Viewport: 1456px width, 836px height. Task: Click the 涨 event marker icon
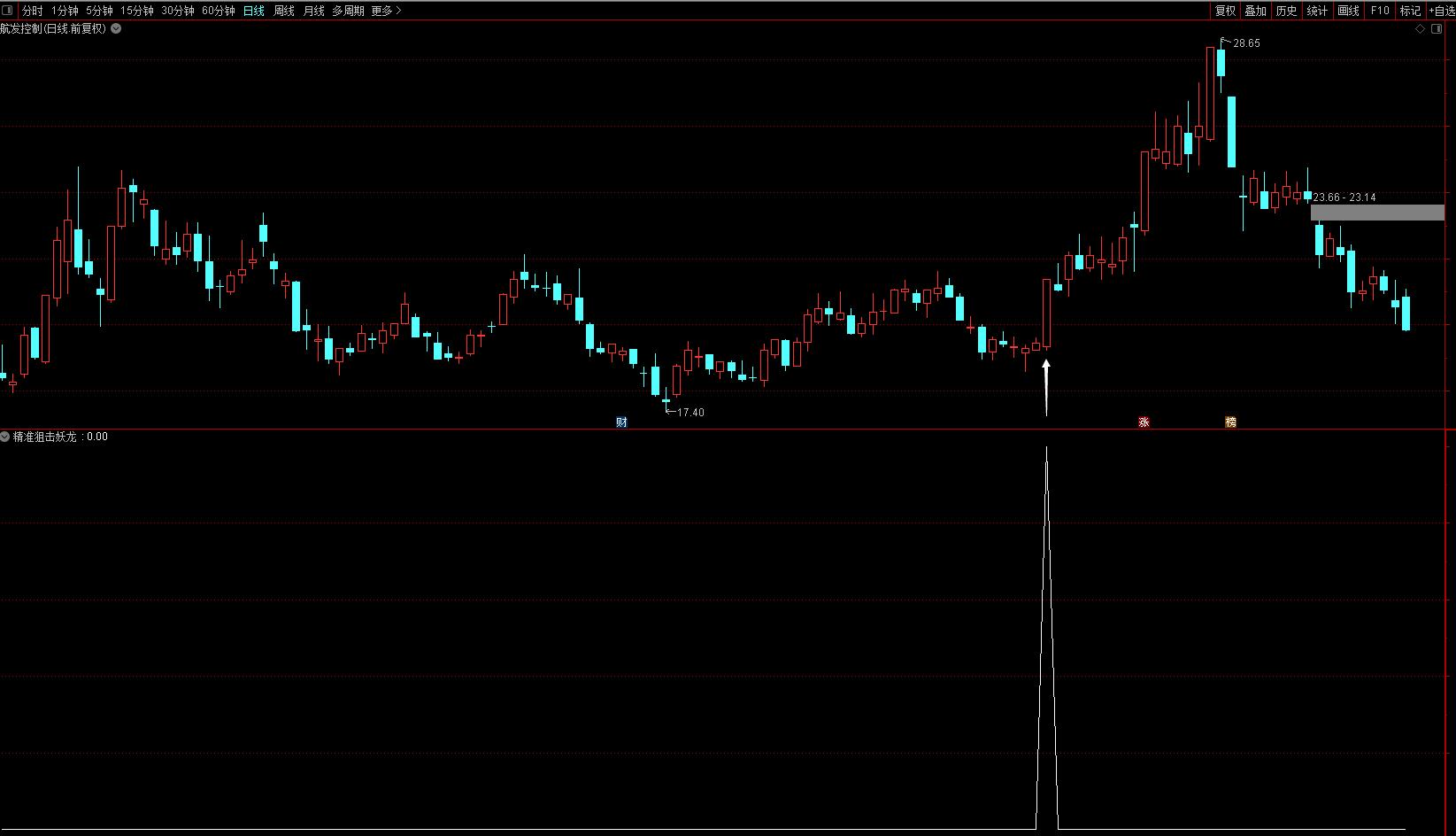click(1144, 422)
